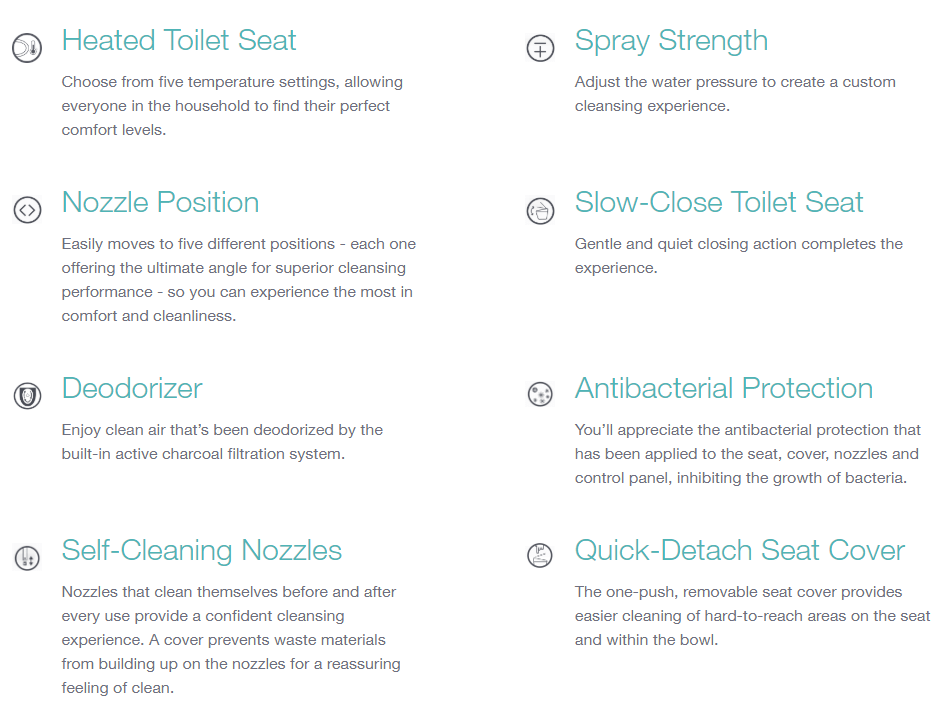Viewport: 936px width, 701px height.
Task: Click the nozzle position arrows icon
Action: point(27,210)
